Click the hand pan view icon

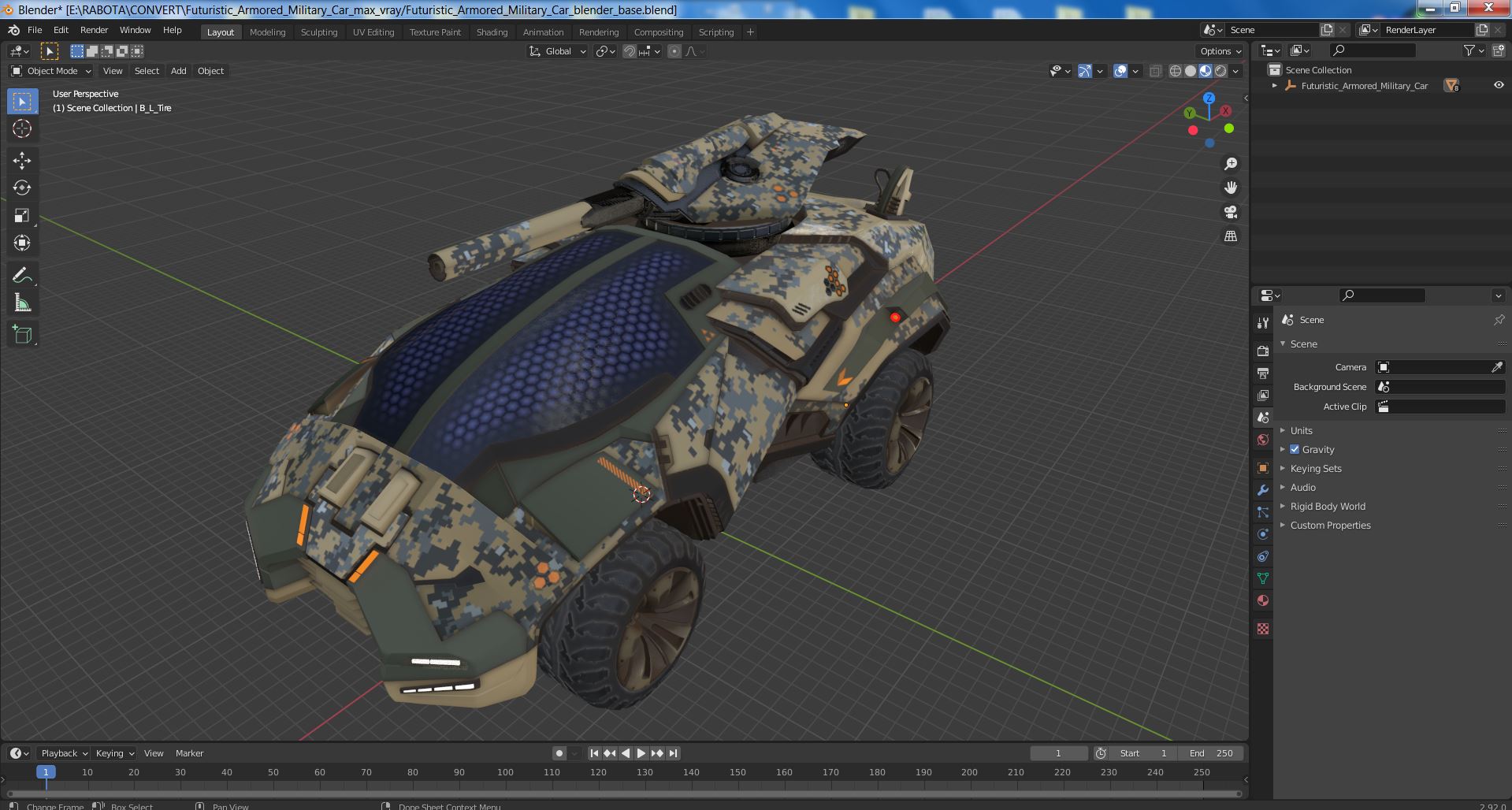(1231, 188)
